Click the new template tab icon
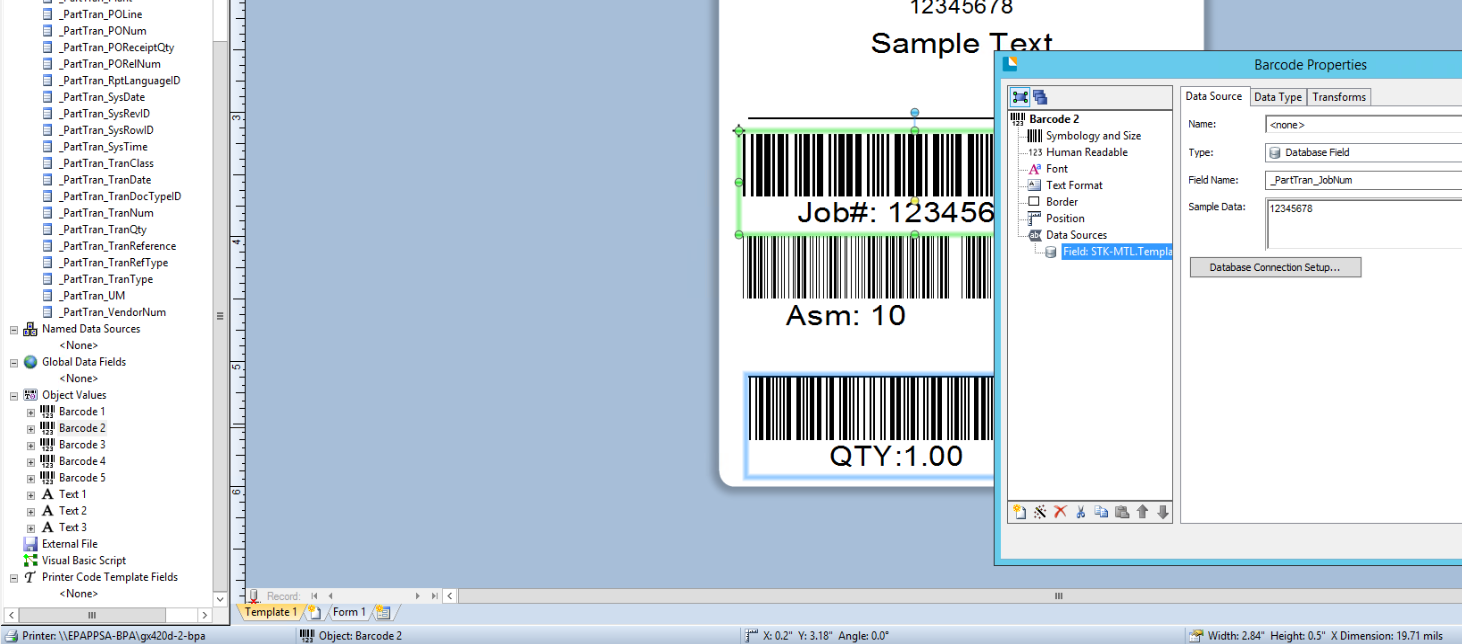 [x=314, y=612]
